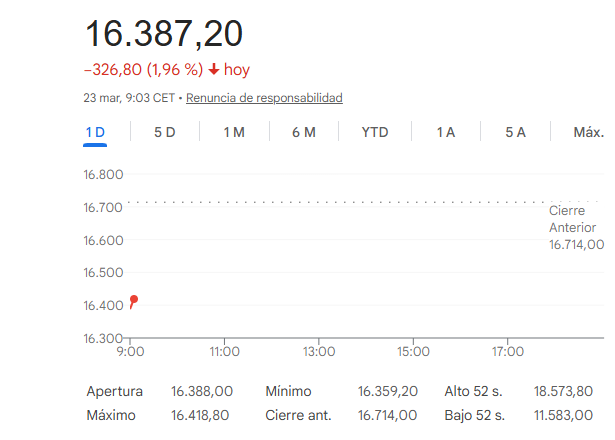The width and height of the screenshot is (615, 440).
Task: Click the red down arrow icon
Action: pyautogui.click(x=213, y=70)
